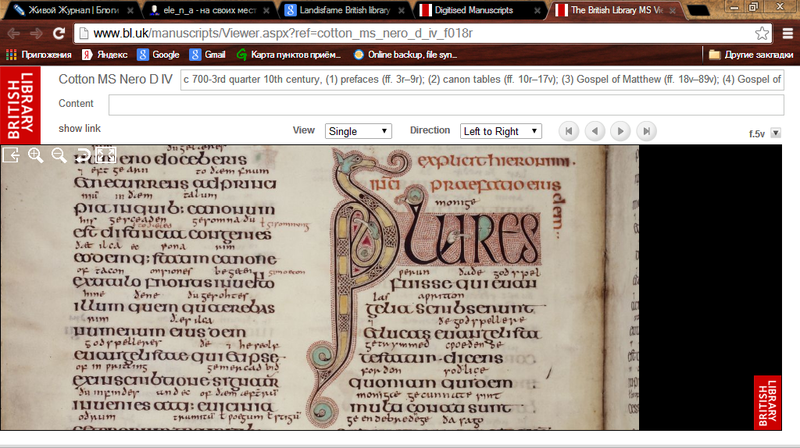Reload the current page

click(59, 33)
